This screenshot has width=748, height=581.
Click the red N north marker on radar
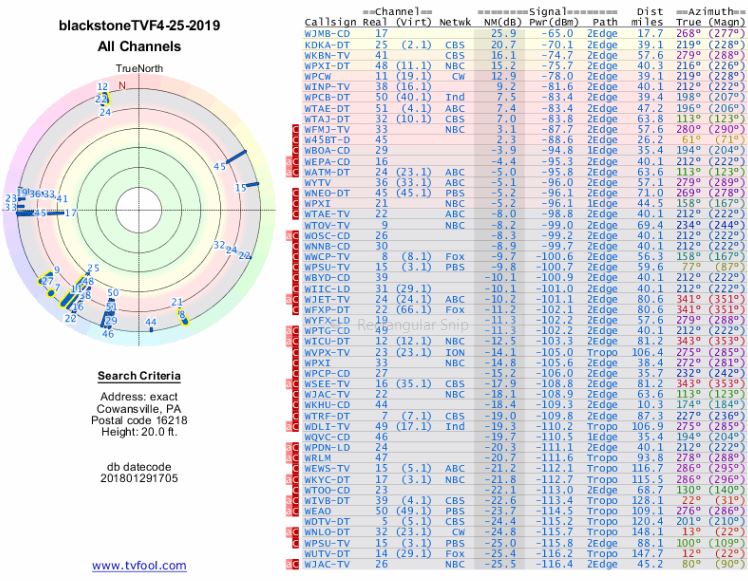122,86
